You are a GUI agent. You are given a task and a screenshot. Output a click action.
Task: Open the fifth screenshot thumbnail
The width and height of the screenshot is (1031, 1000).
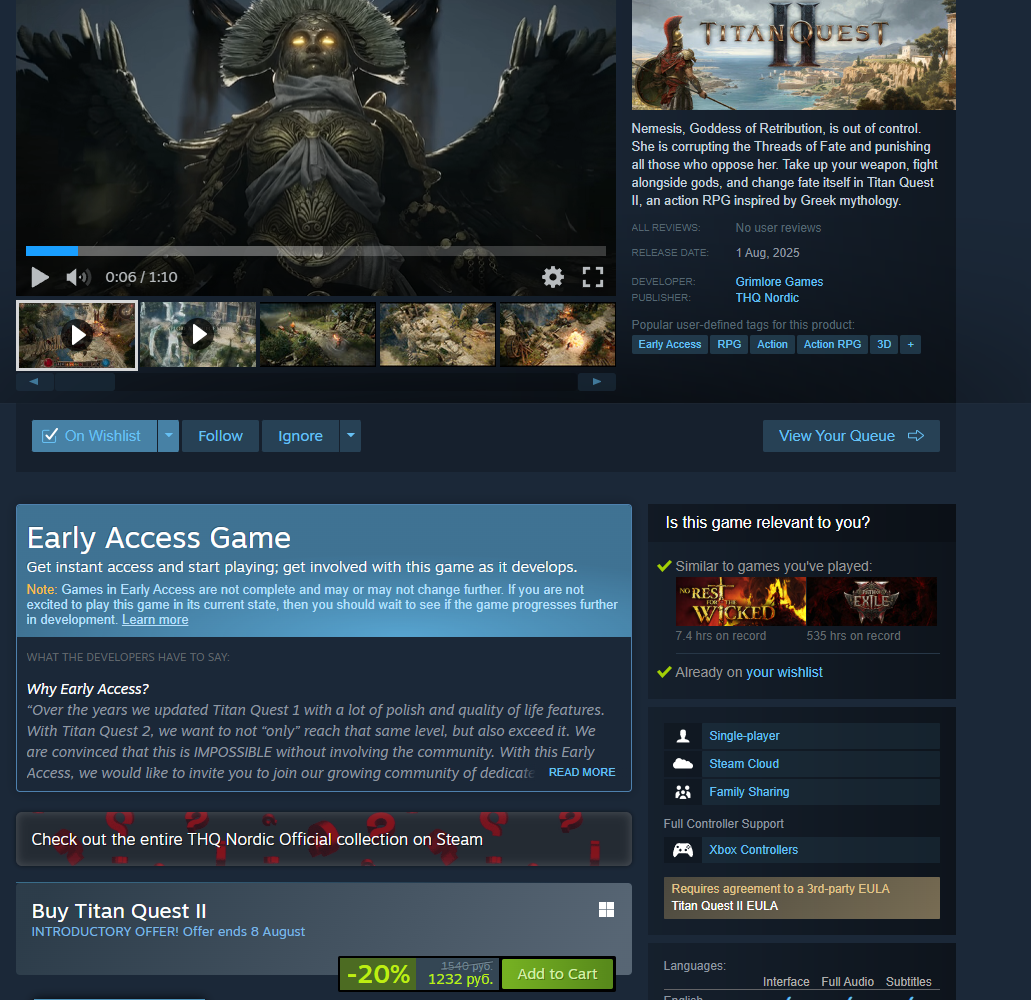(x=558, y=335)
